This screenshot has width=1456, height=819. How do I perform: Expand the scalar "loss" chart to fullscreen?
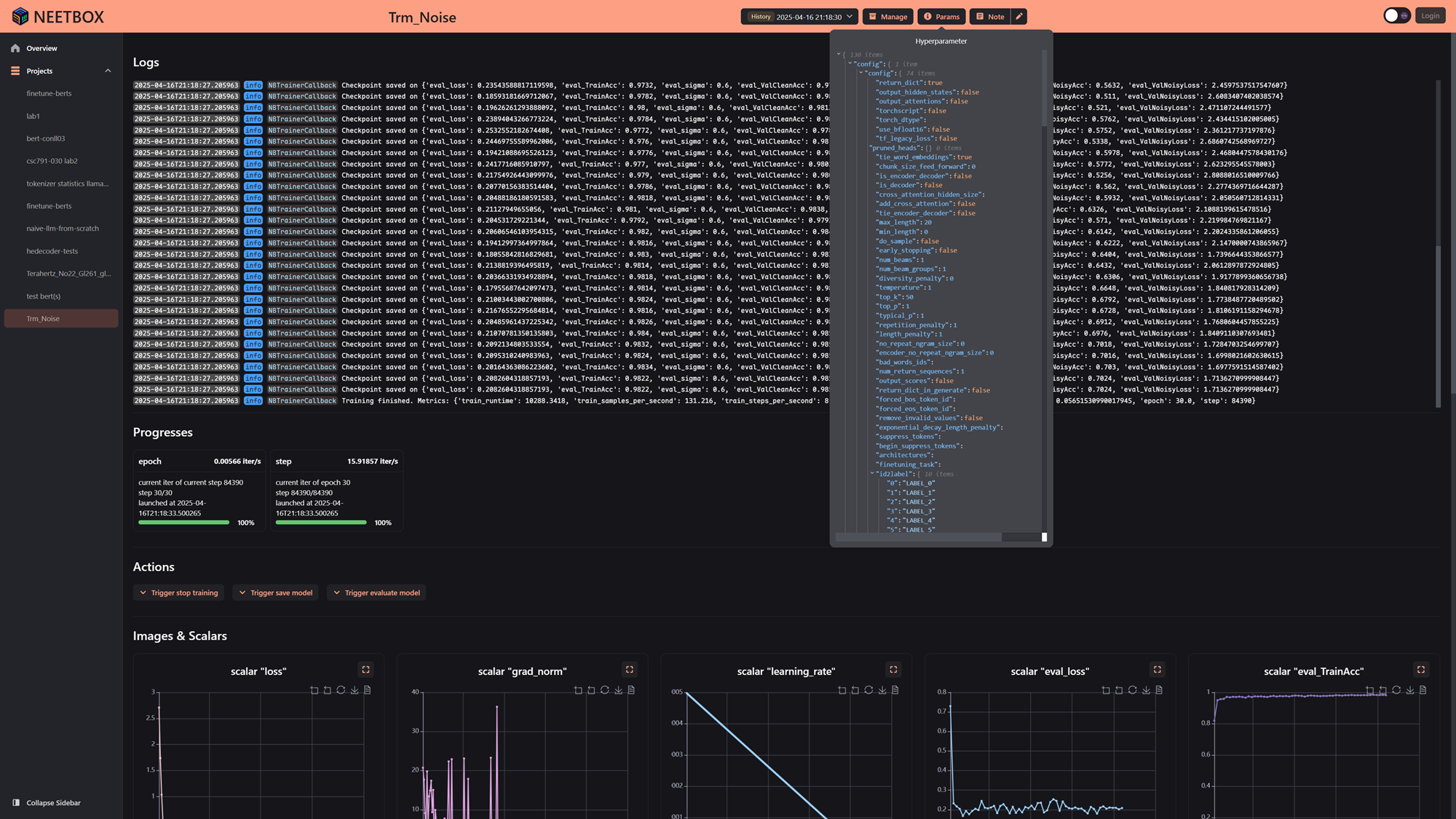366,670
